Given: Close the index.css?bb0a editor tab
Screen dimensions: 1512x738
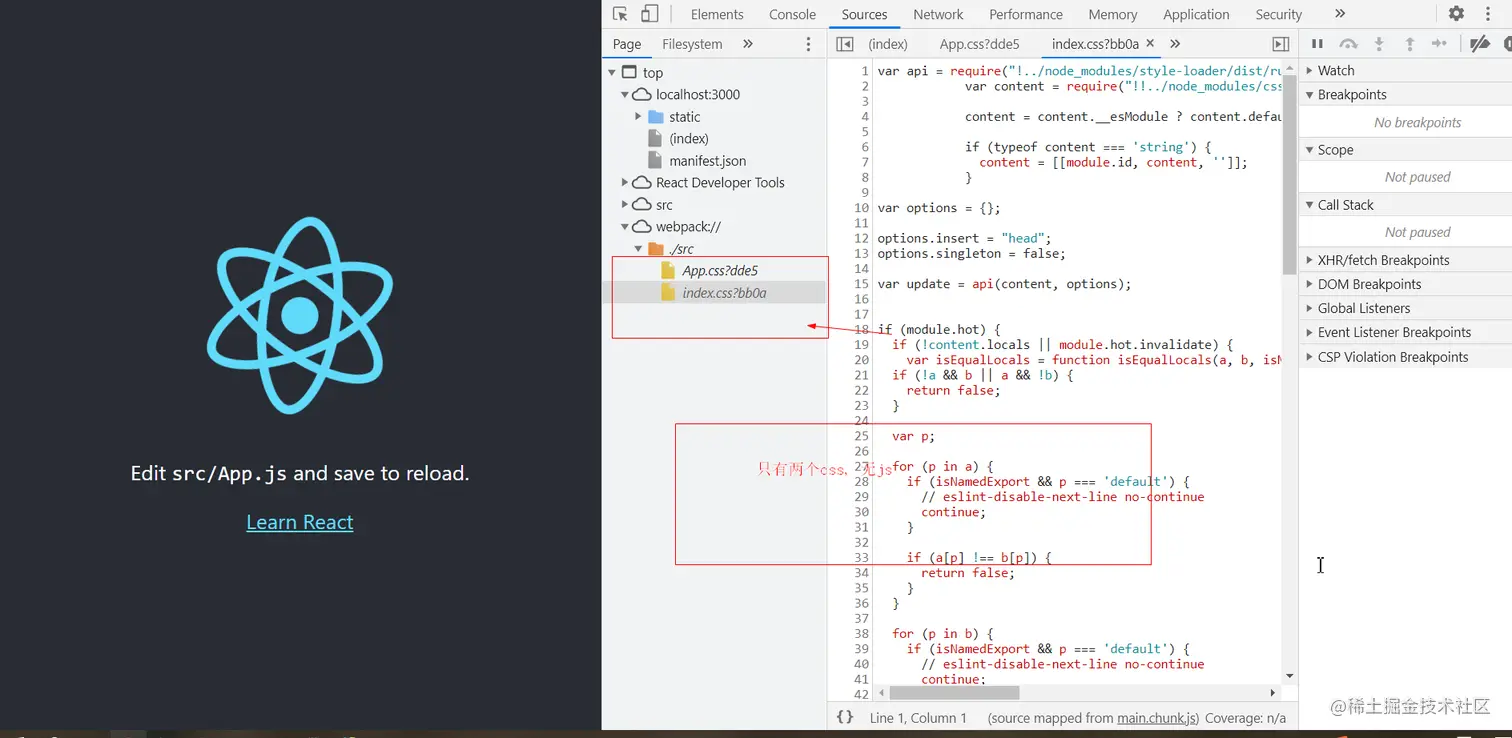Looking at the screenshot, I should point(1150,43).
